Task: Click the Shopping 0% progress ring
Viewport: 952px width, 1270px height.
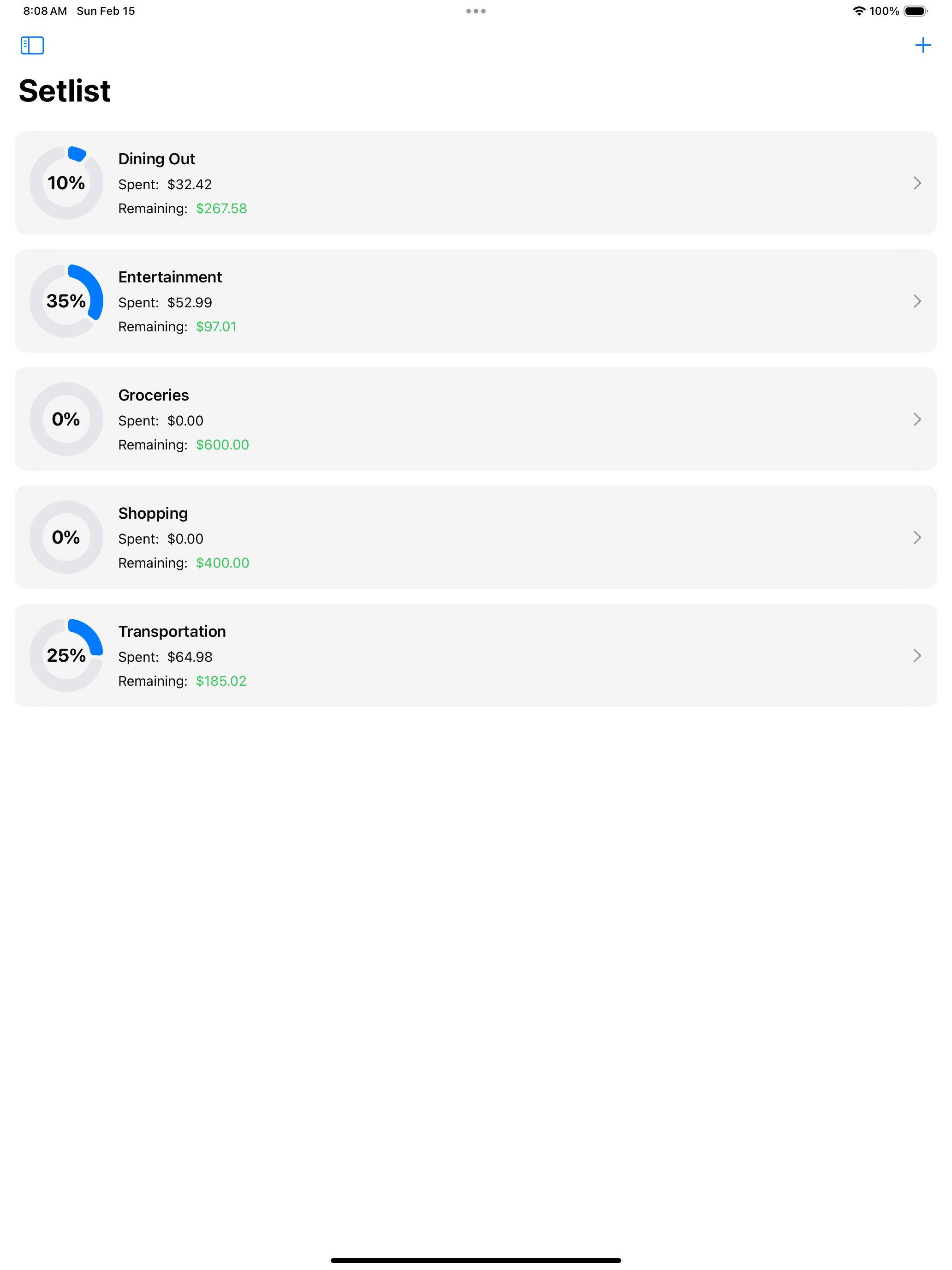Action: click(66, 537)
